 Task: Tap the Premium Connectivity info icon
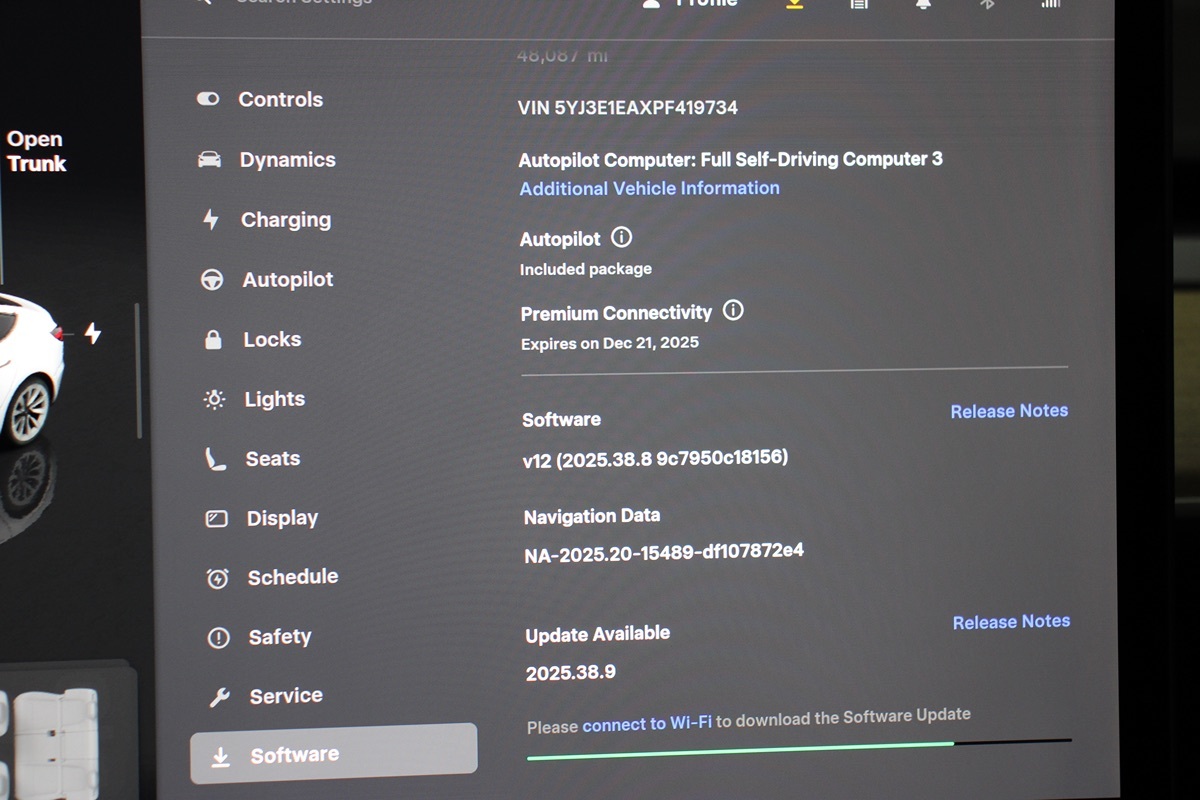coord(733,311)
